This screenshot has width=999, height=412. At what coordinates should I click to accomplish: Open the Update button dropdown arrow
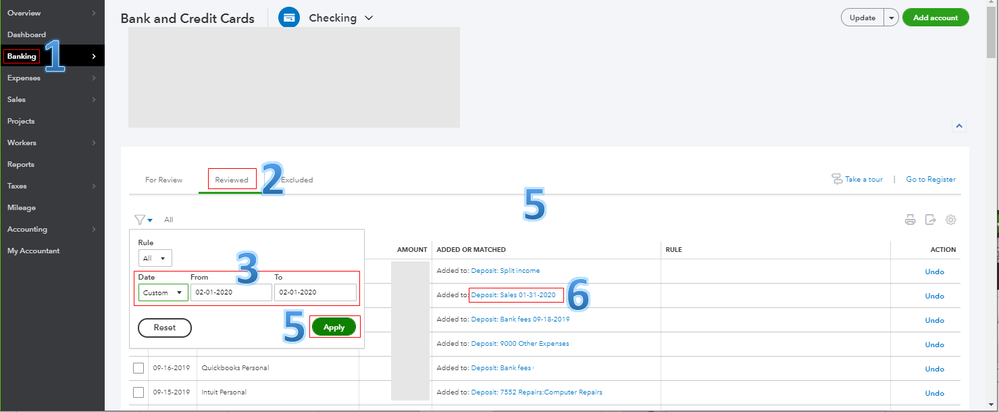pos(891,18)
